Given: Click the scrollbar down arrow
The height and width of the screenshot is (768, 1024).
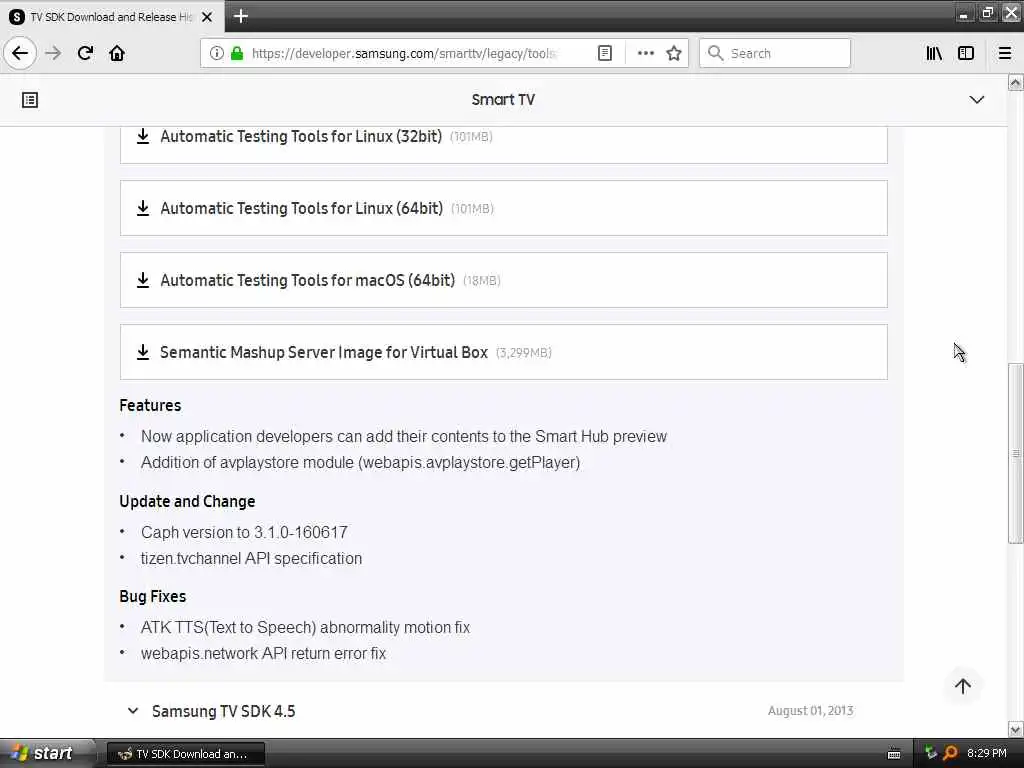Looking at the screenshot, I should 1016,729.
